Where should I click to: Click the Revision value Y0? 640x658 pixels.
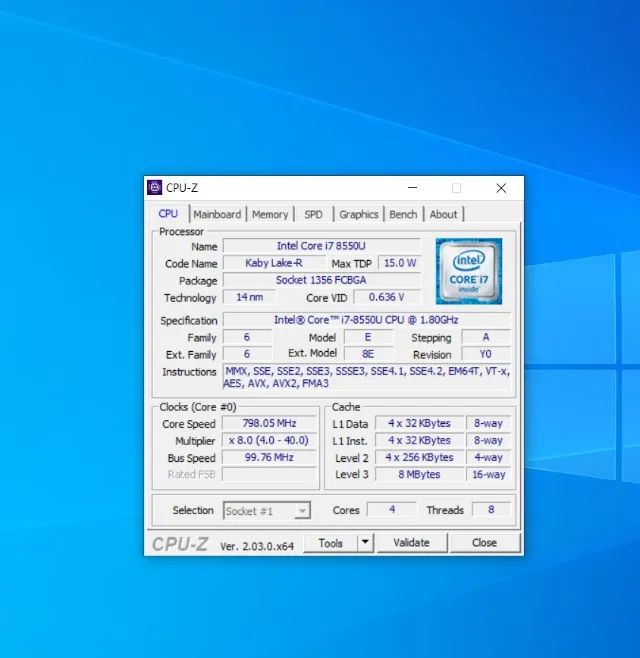(x=486, y=354)
